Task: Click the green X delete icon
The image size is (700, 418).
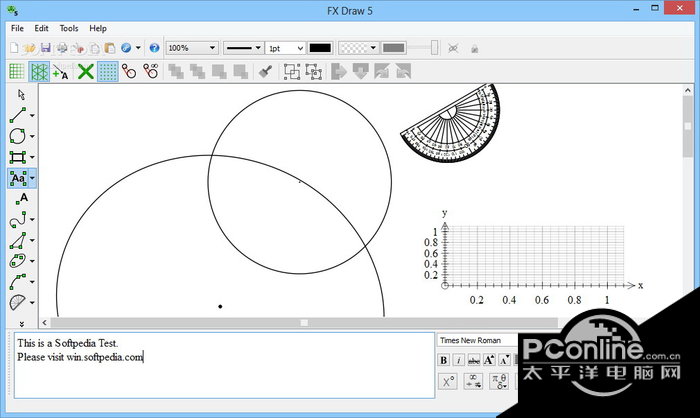Action: pyautogui.click(x=86, y=71)
